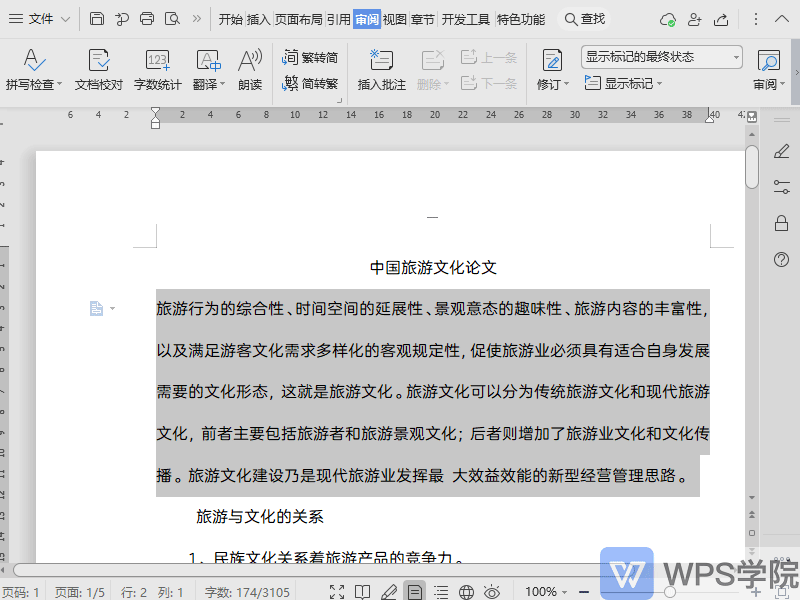Open Print Preview icon

pyautogui.click(x=172, y=19)
